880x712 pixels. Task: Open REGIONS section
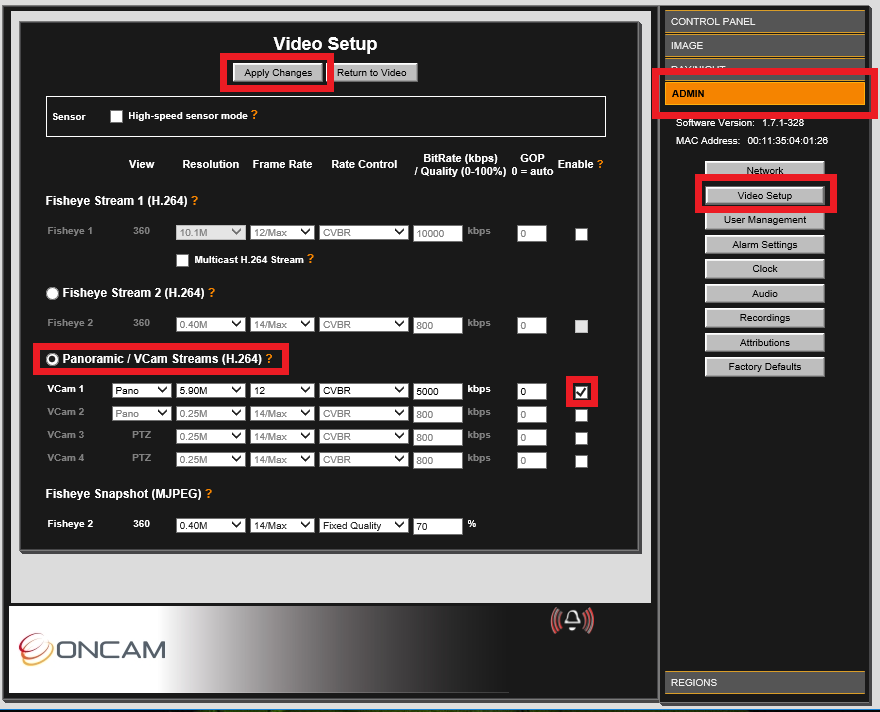click(x=764, y=682)
